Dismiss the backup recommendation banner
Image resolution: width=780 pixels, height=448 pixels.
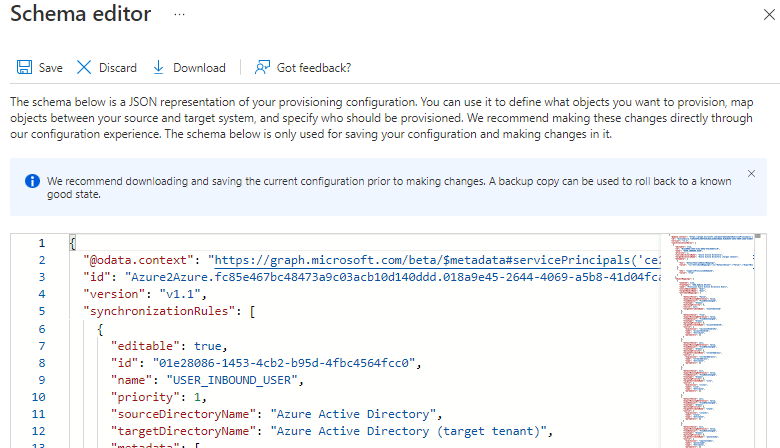coord(751,174)
